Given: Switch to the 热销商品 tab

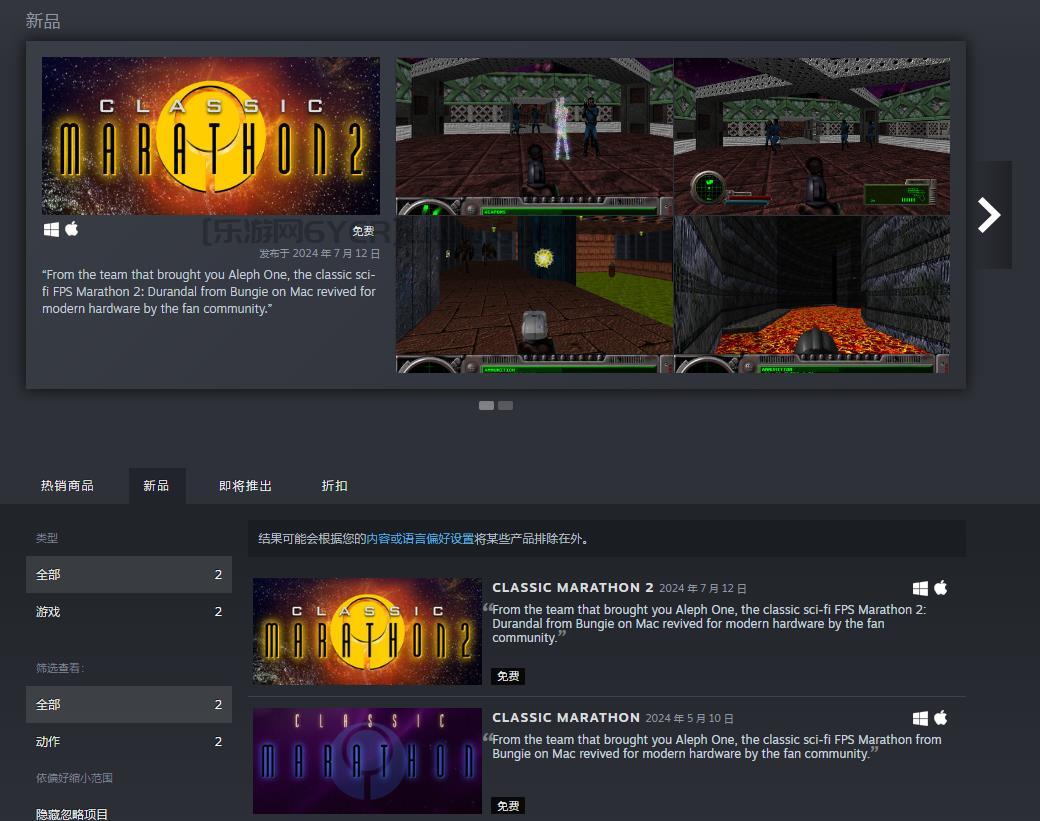Looking at the screenshot, I should [x=71, y=486].
